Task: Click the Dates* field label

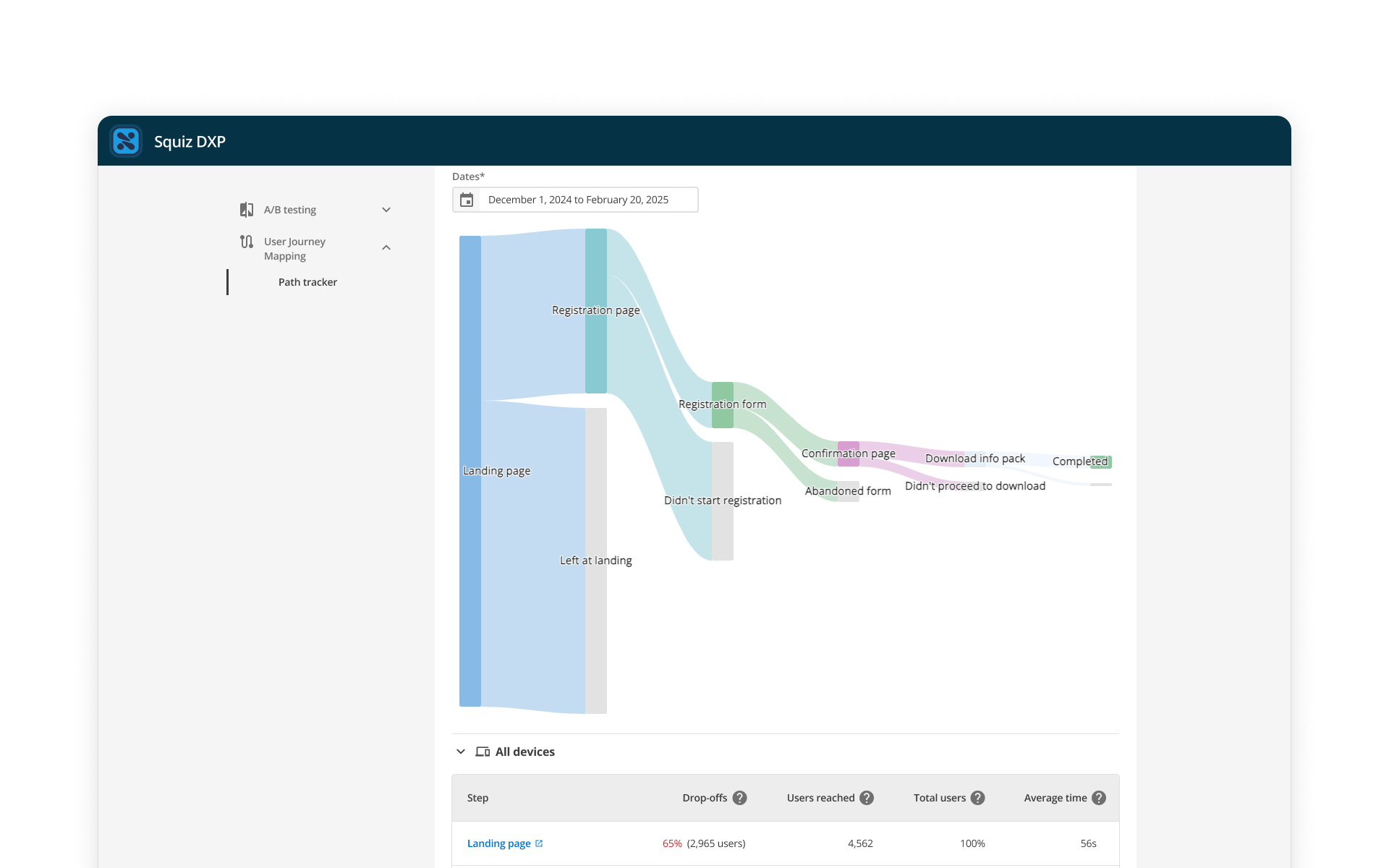Action: pyautogui.click(x=468, y=176)
